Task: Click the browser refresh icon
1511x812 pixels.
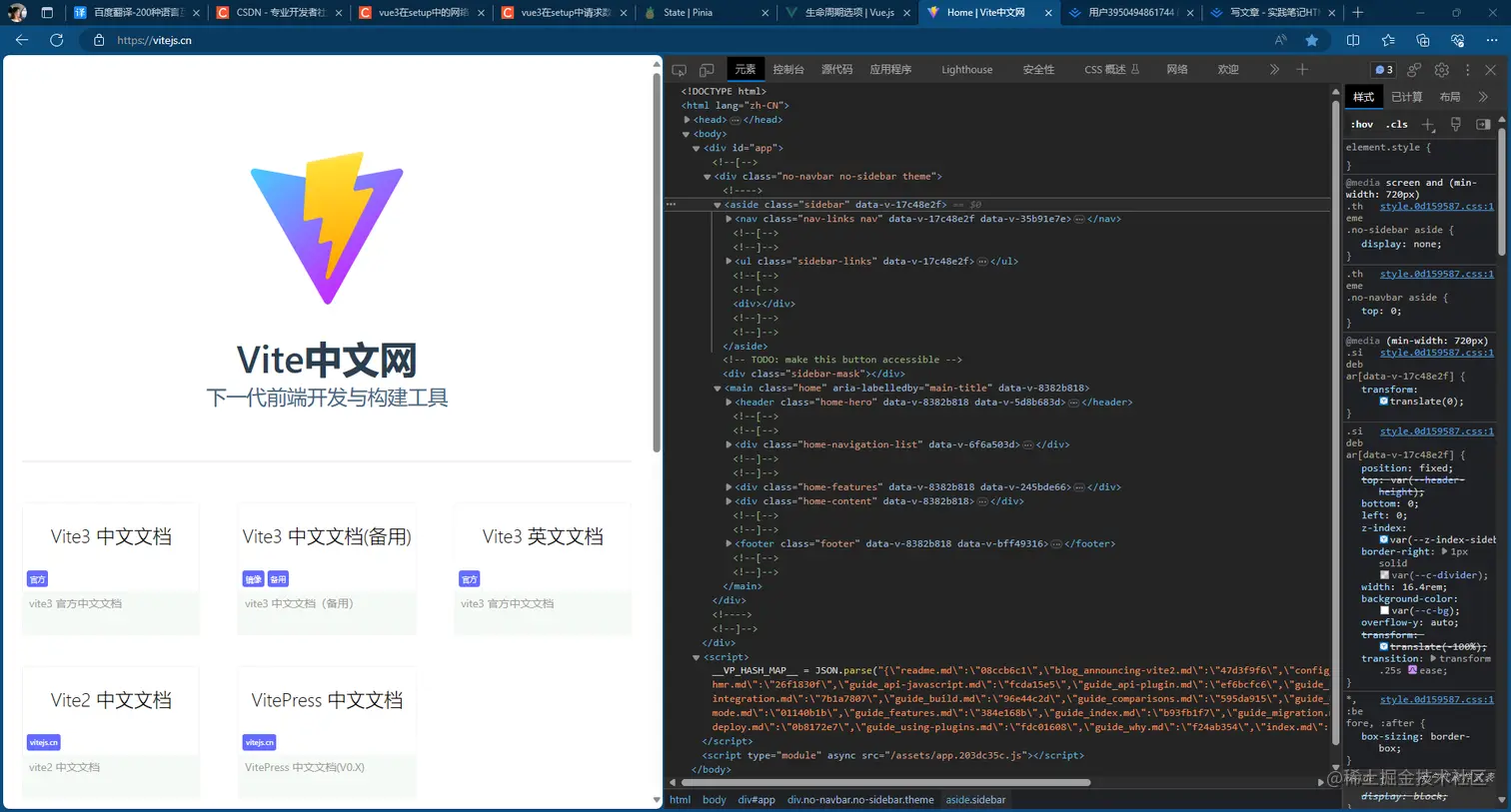Action: tap(57, 40)
